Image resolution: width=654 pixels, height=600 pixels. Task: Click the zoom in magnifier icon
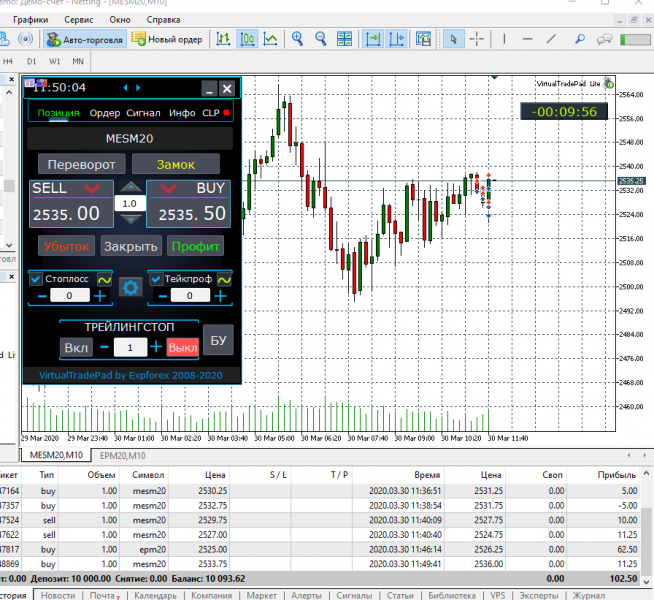(x=297, y=39)
